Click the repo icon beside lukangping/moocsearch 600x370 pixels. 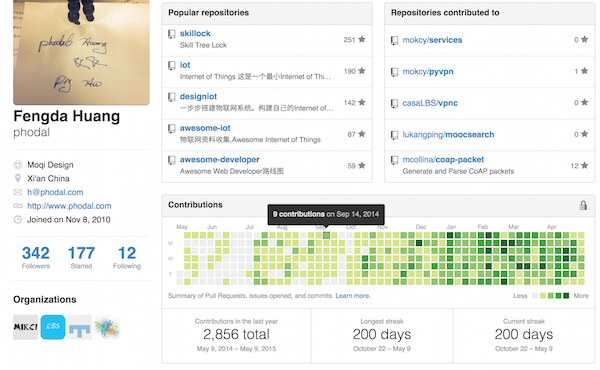[x=394, y=135]
